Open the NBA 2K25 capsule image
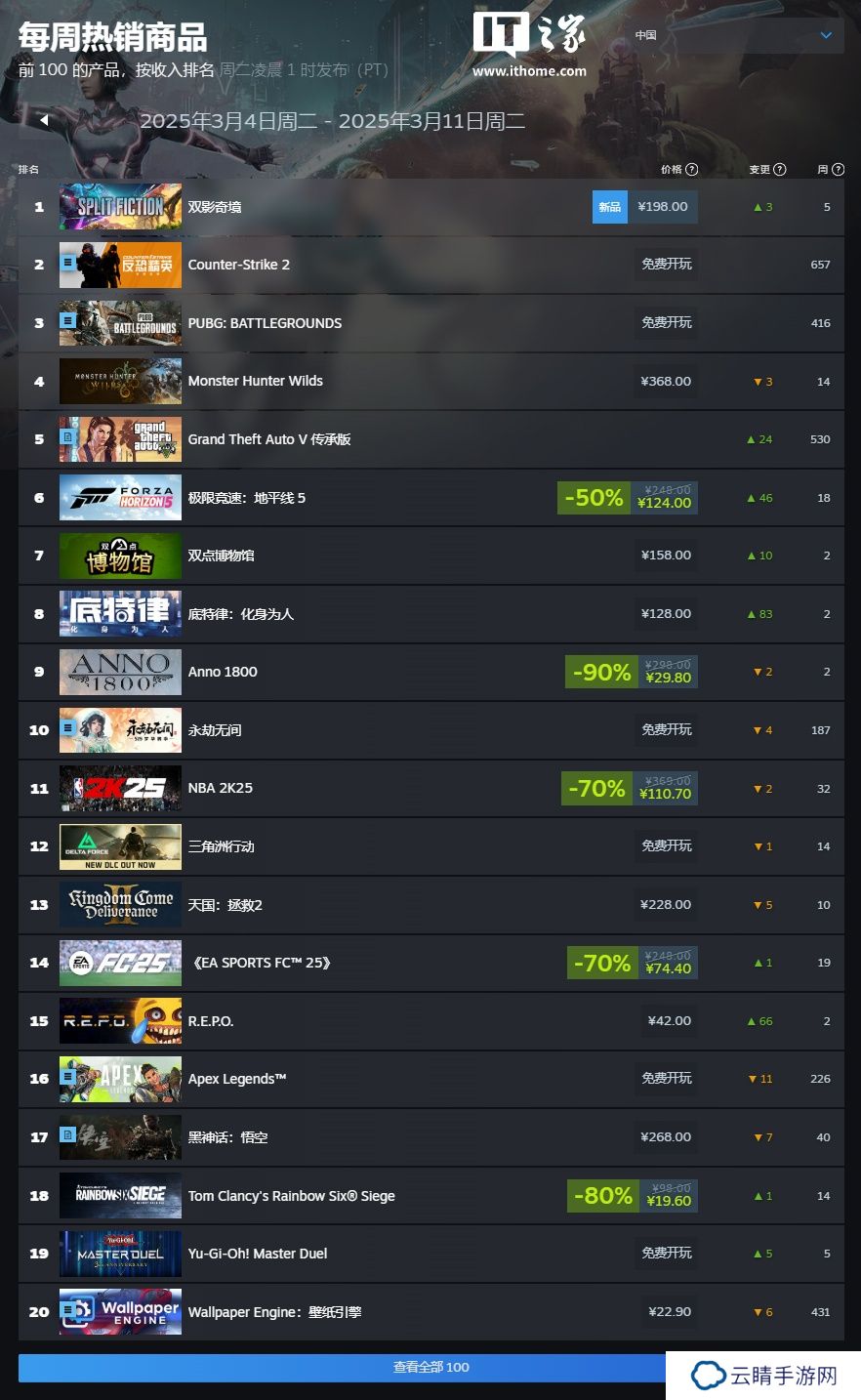 coord(120,788)
